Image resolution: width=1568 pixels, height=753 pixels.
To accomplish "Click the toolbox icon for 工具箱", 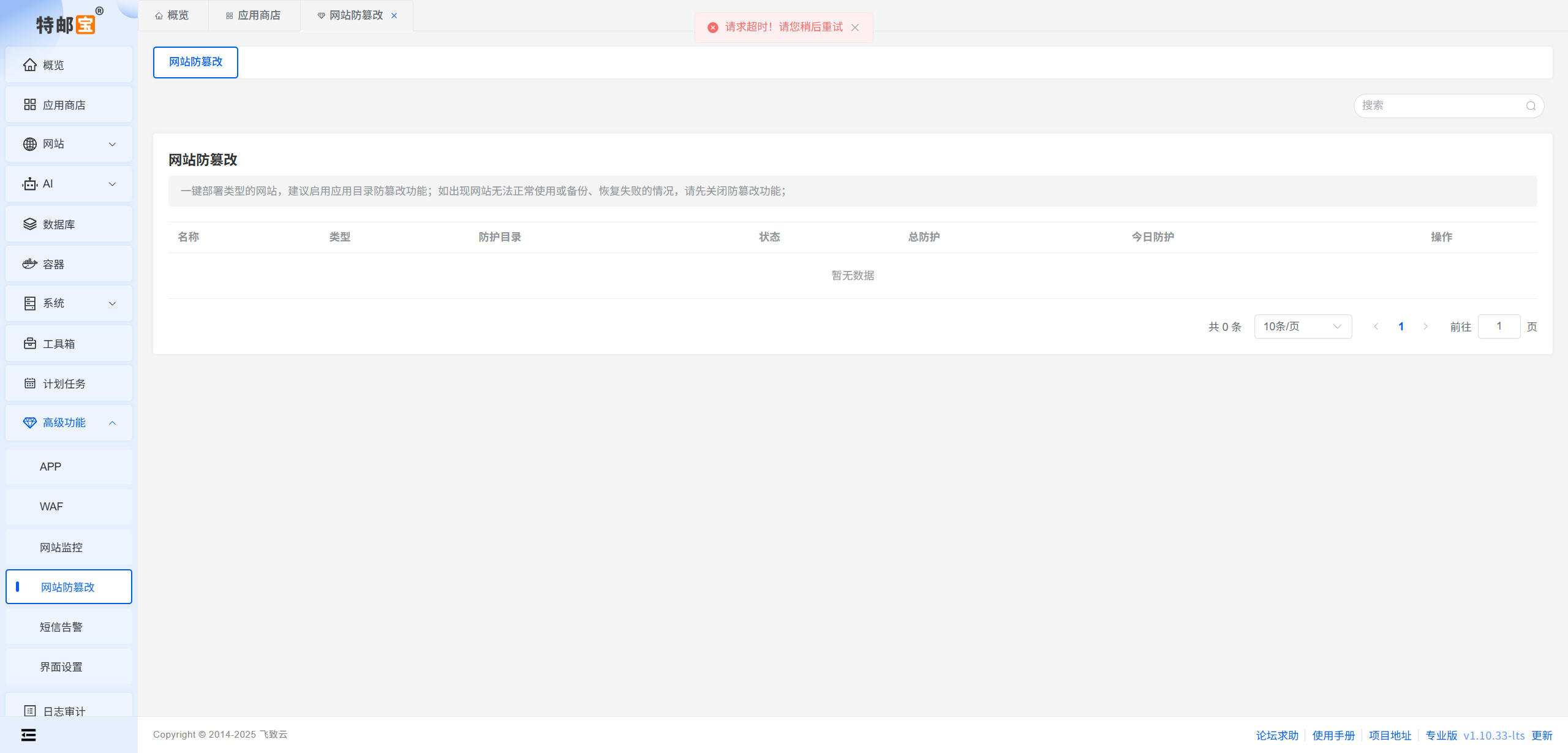I will click(29, 344).
